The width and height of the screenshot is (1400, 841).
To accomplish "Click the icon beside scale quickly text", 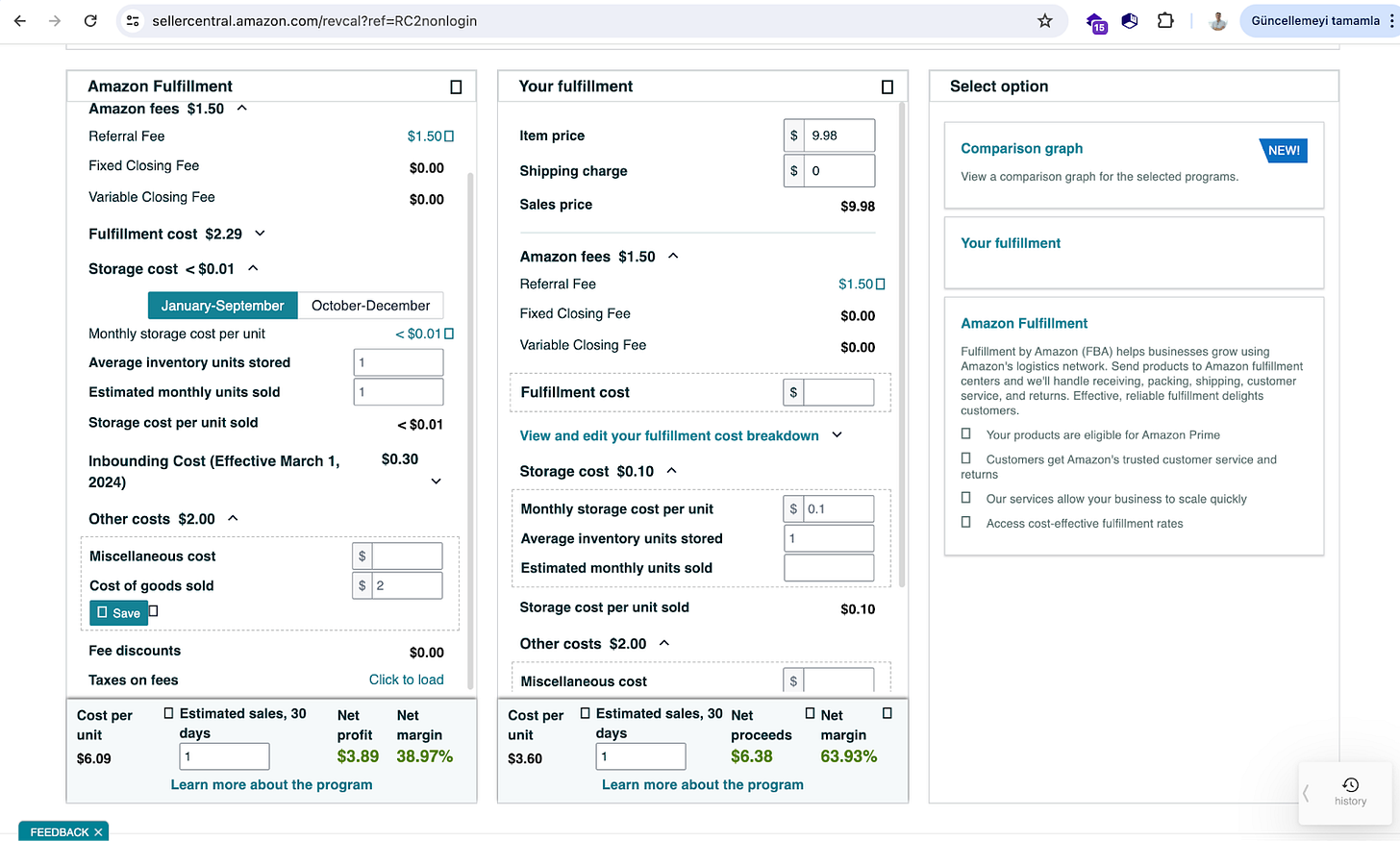I will 966,498.
